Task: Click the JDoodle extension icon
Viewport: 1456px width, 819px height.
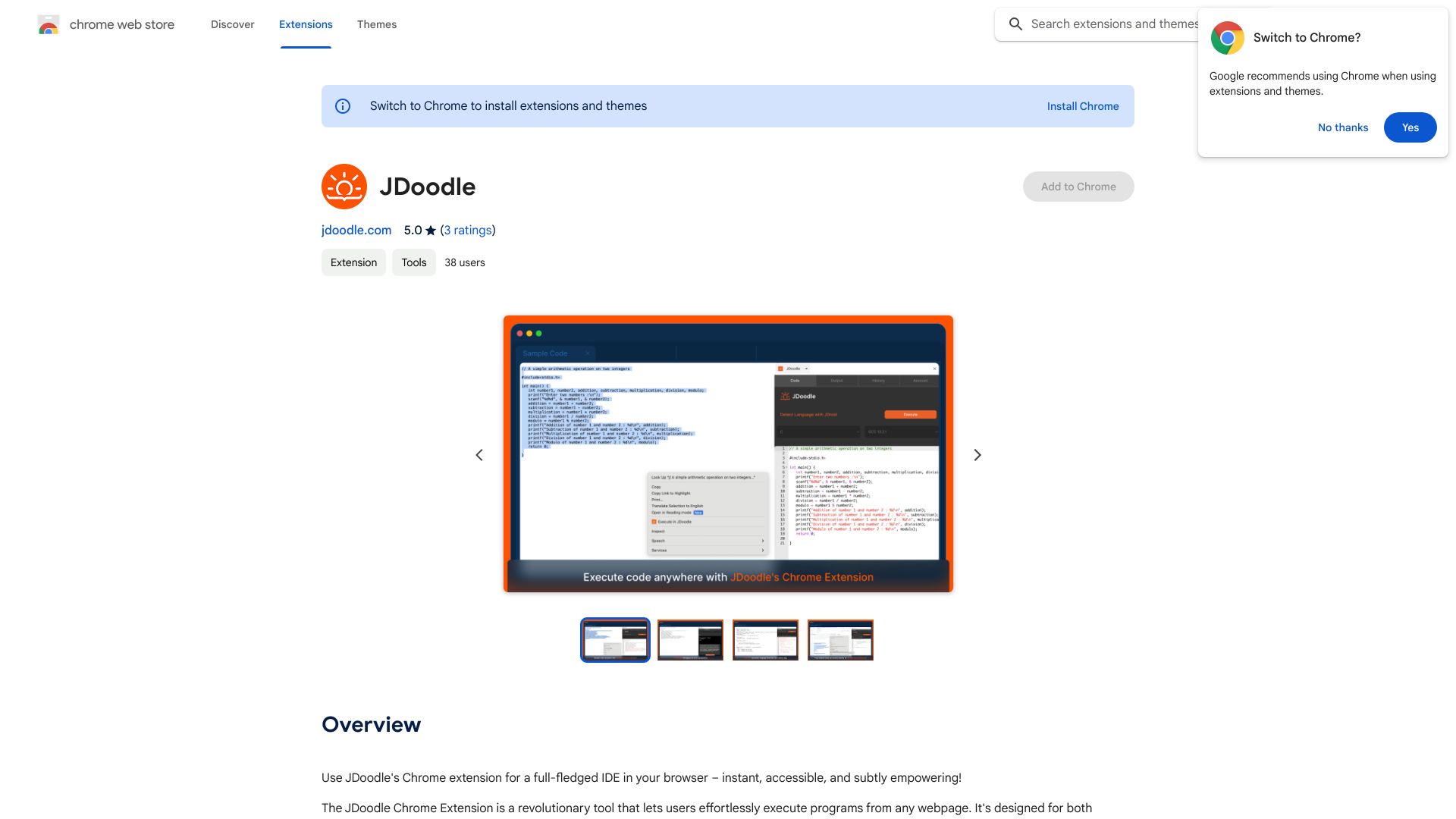Action: pyautogui.click(x=344, y=186)
